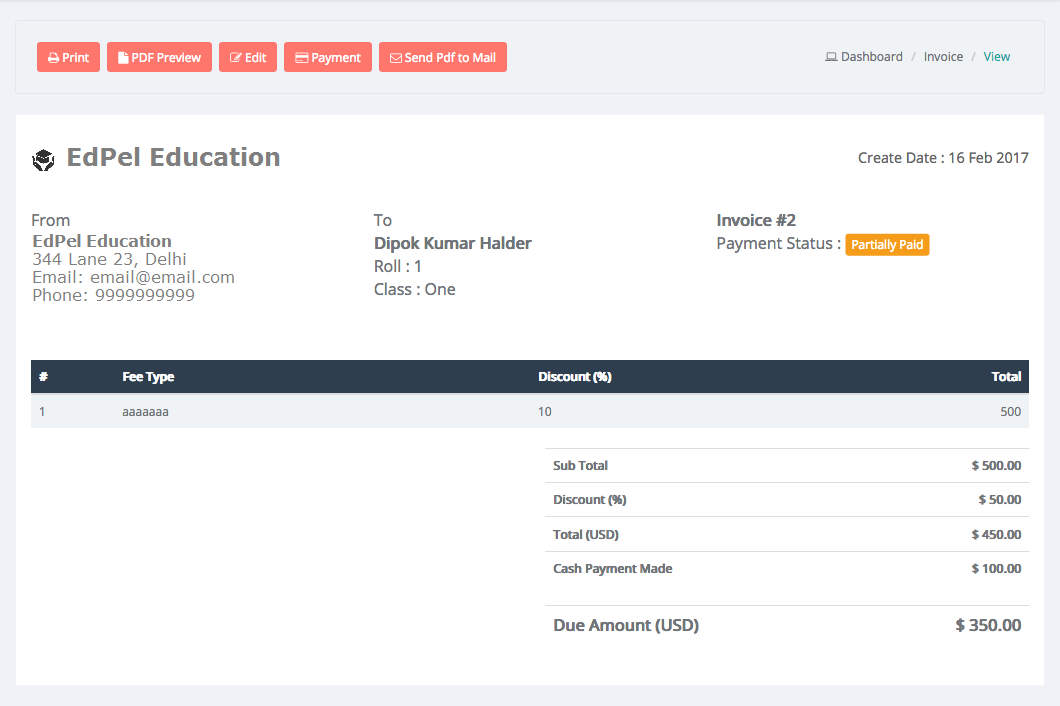Open the Invoice breadcrumb link
The height and width of the screenshot is (706, 1060).
pyautogui.click(x=943, y=57)
